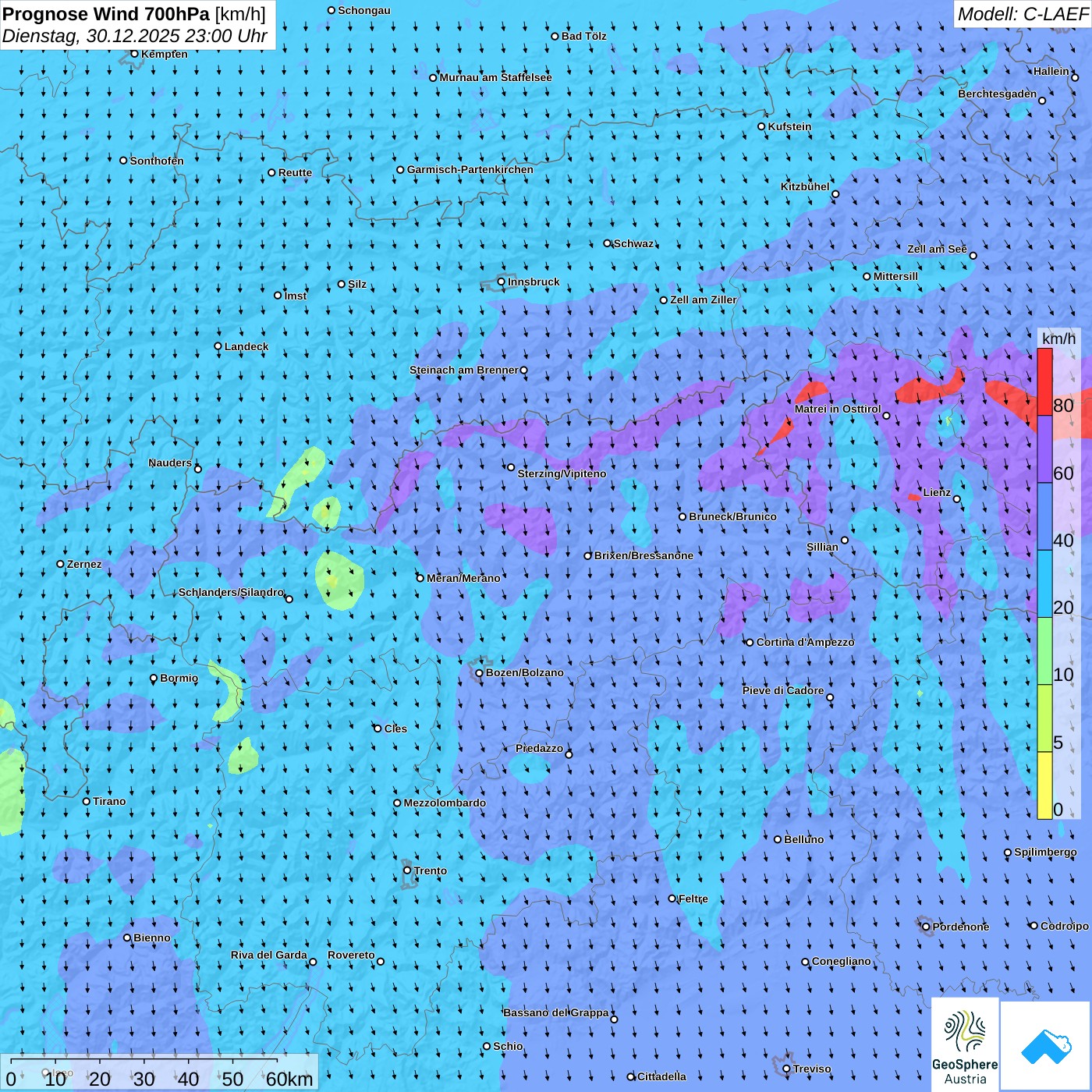Click the 'Brixen/Bressanone' label
This screenshot has width=1092, height=1092.
[643, 555]
